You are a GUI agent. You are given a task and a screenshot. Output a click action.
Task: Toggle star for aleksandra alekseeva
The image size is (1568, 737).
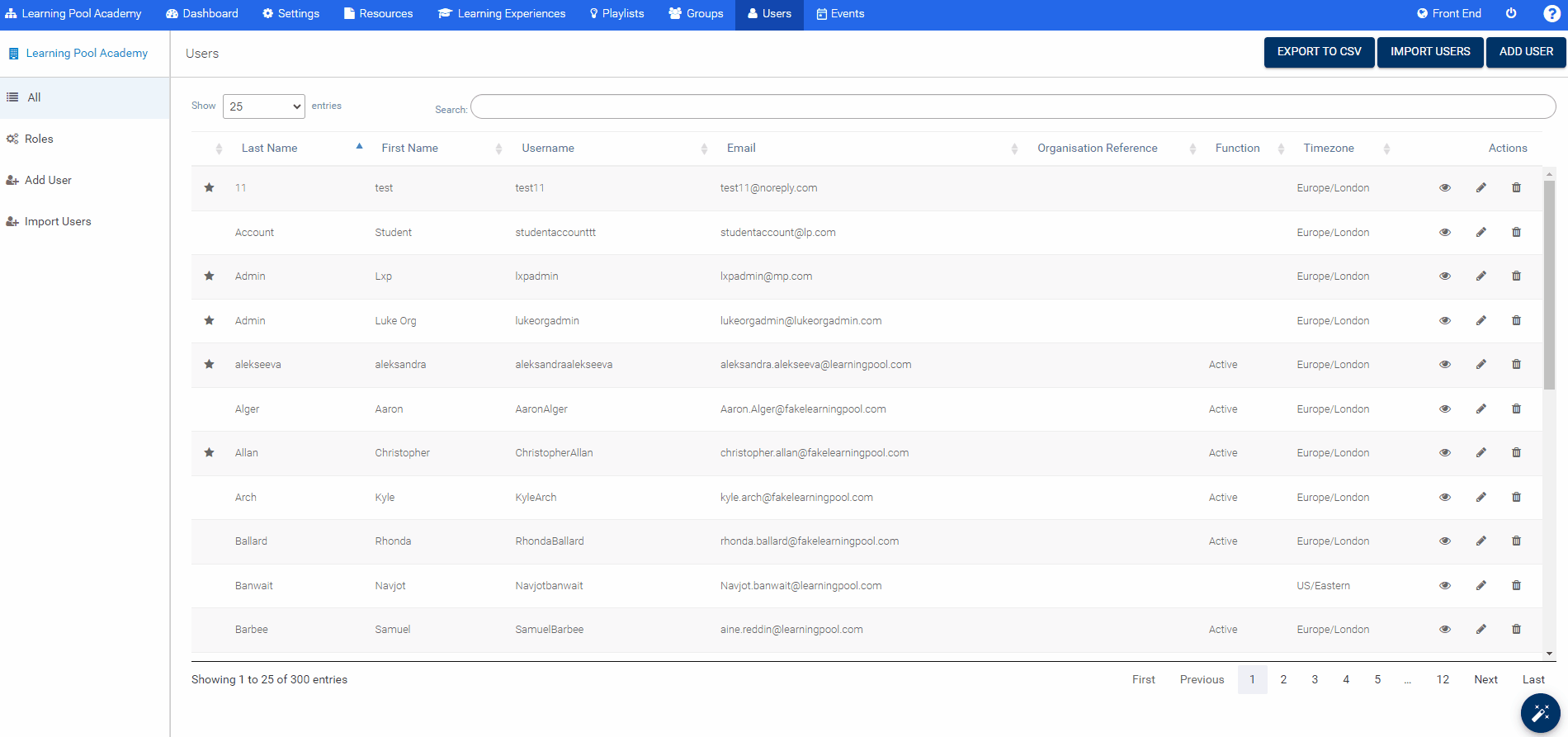pyautogui.click(x=210, y=364)
